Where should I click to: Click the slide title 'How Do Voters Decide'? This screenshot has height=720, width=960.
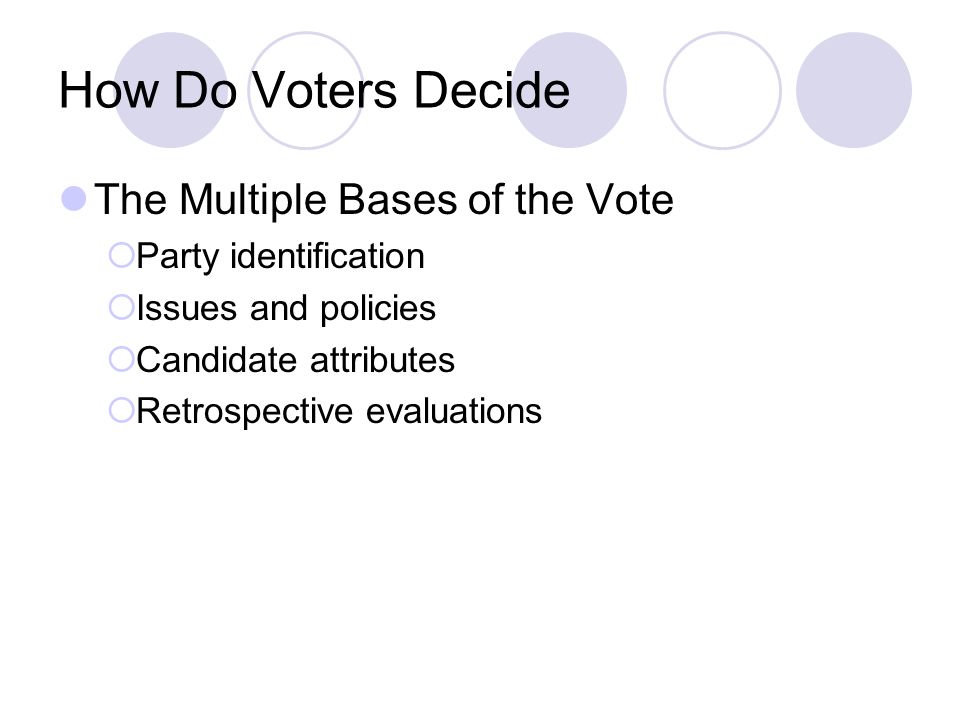(x=314, y=90)
